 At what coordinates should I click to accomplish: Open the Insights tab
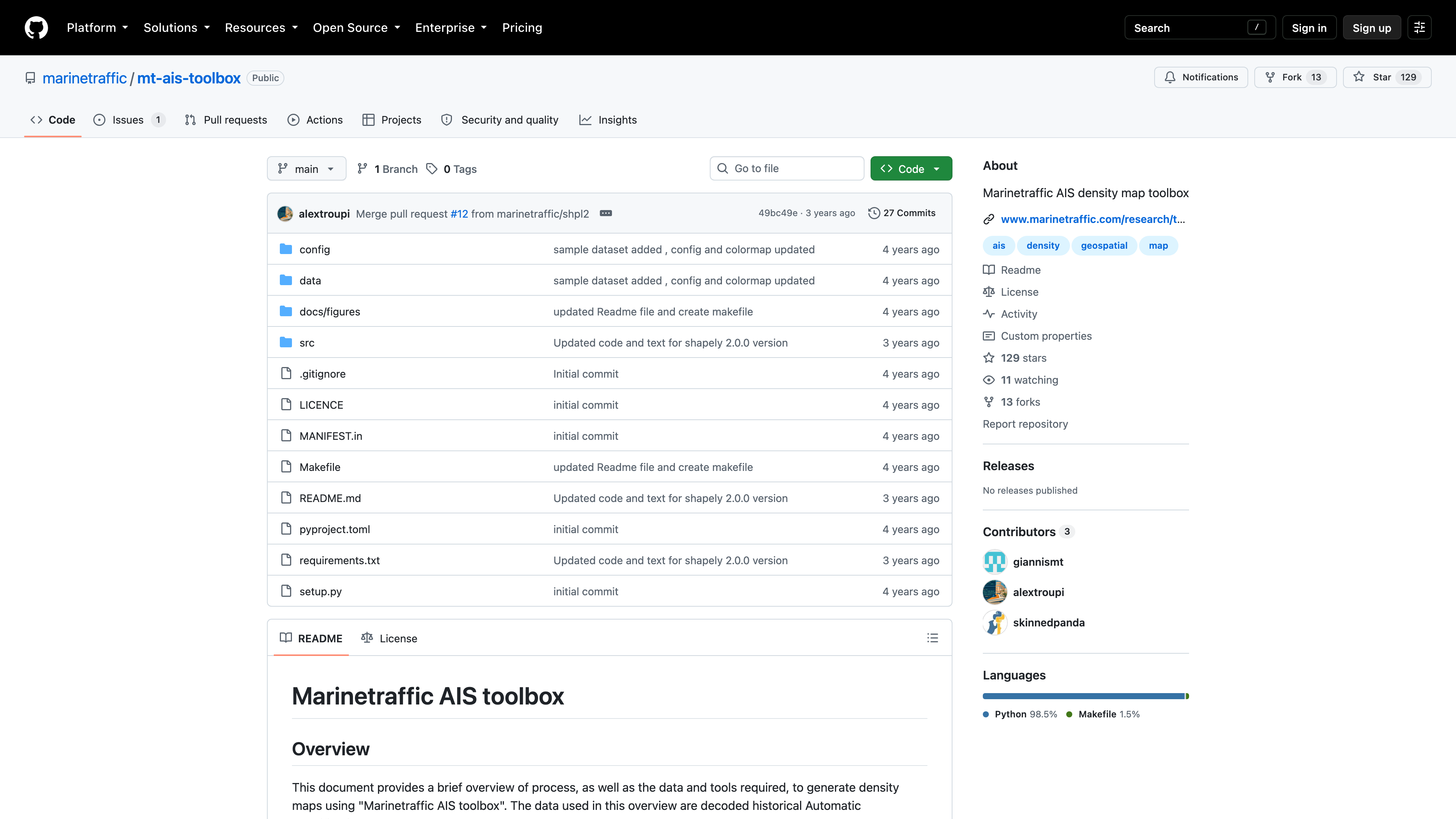608,120
